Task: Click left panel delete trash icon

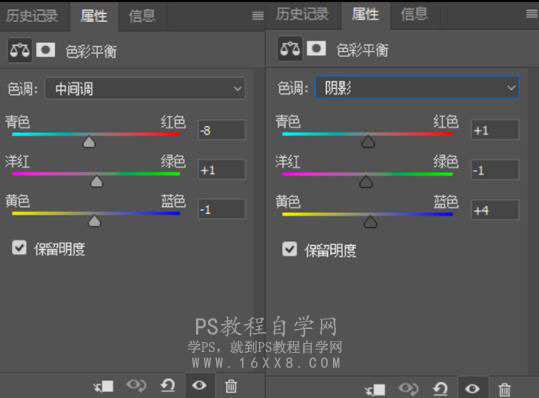Action: coord(231,386)
